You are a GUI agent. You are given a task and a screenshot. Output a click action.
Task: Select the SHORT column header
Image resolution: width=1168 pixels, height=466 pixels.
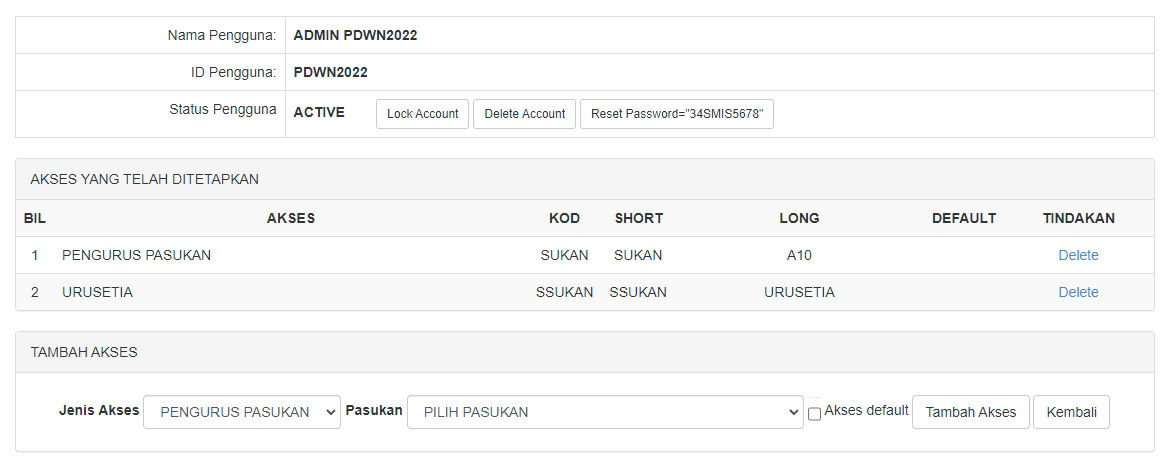click(638, 218)
